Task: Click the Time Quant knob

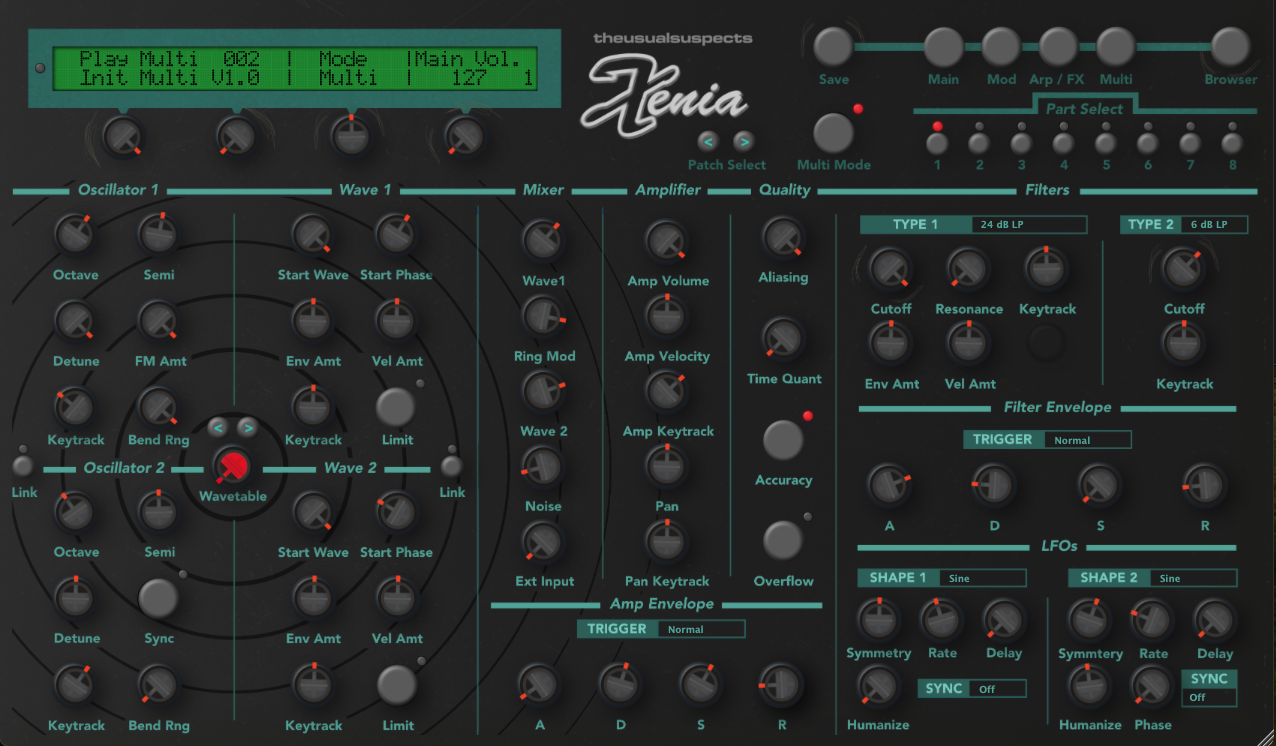Action: tap(783, 338)
